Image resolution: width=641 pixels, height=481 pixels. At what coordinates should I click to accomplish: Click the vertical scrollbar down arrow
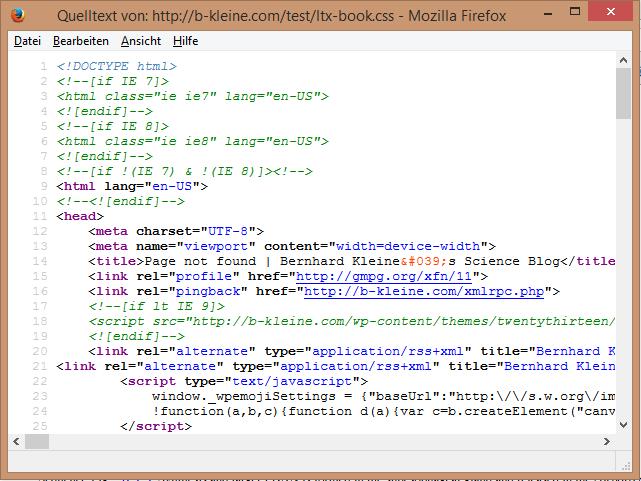pos(623,425)
